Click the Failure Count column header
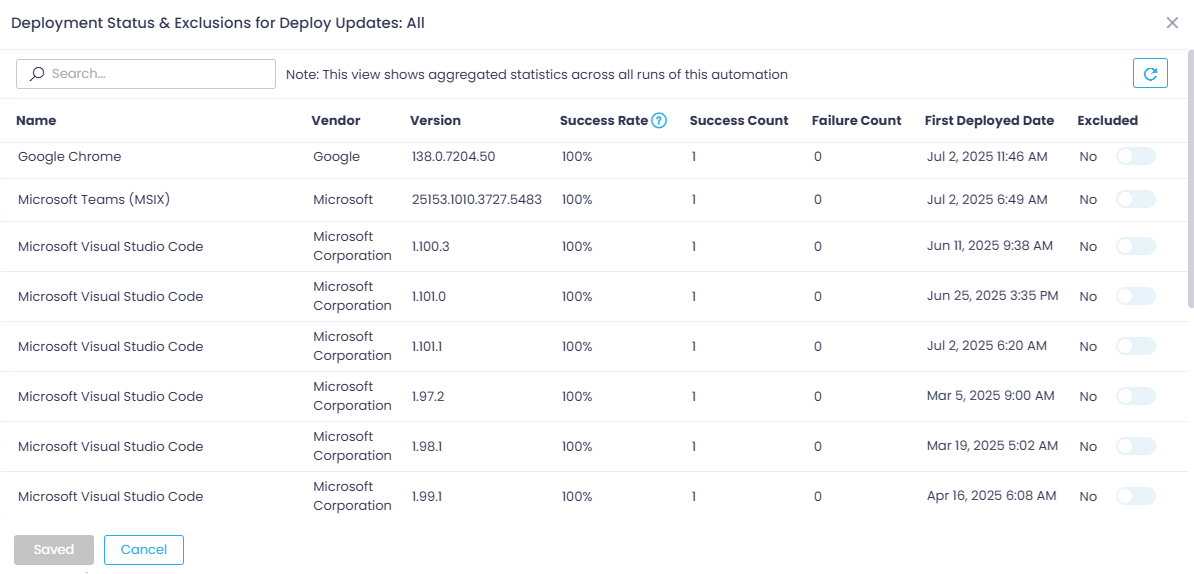Screen dimensions: 1194x574 coord(857,120)
